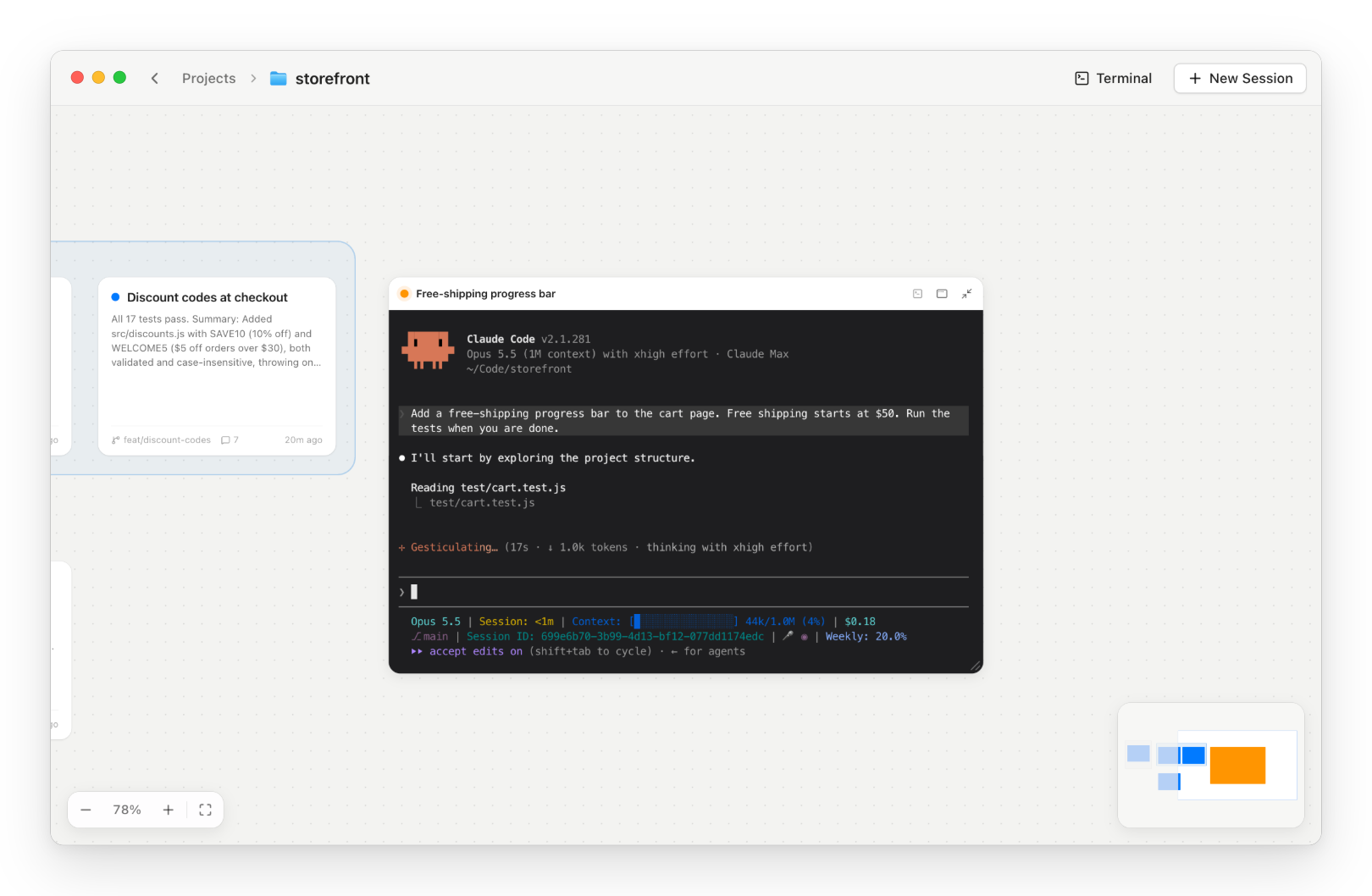The width and height of the screenshot is (1372, 896).
Task: Click the blue status dot on Discount codes card
Action: [115, 297]
